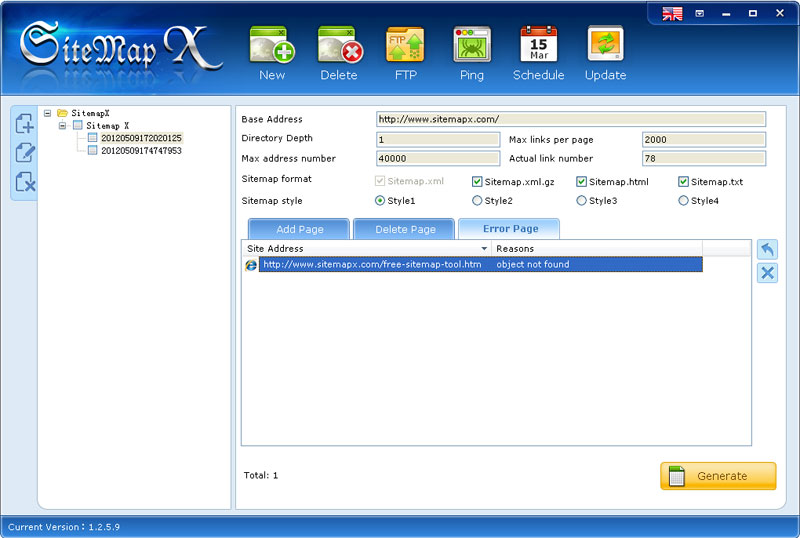Click the delete page sidebar icon
This screenshot has width=800, height=538.
pyautogui.click(x=24, y=181)
